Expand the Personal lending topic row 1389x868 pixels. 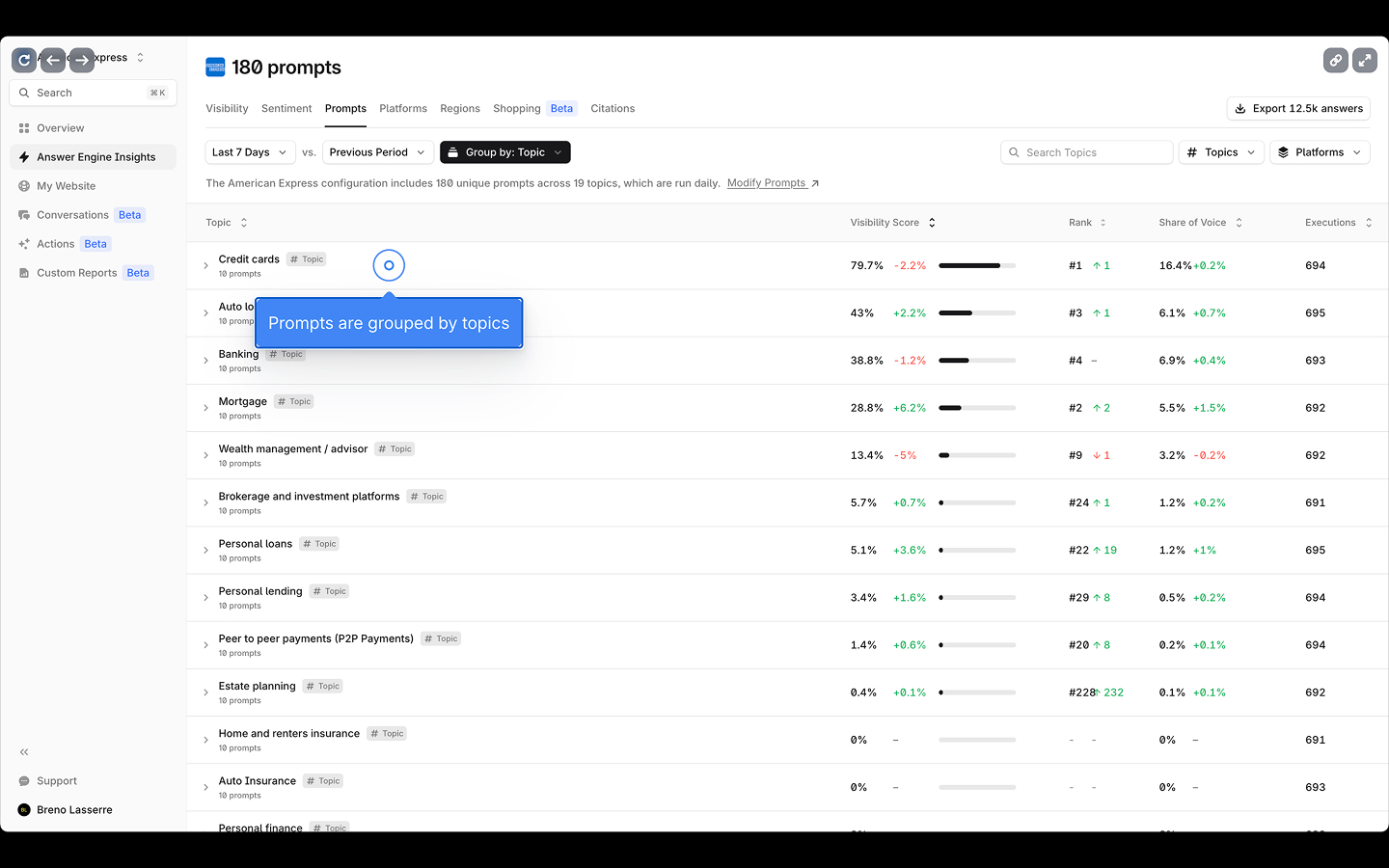pos(205,598)
